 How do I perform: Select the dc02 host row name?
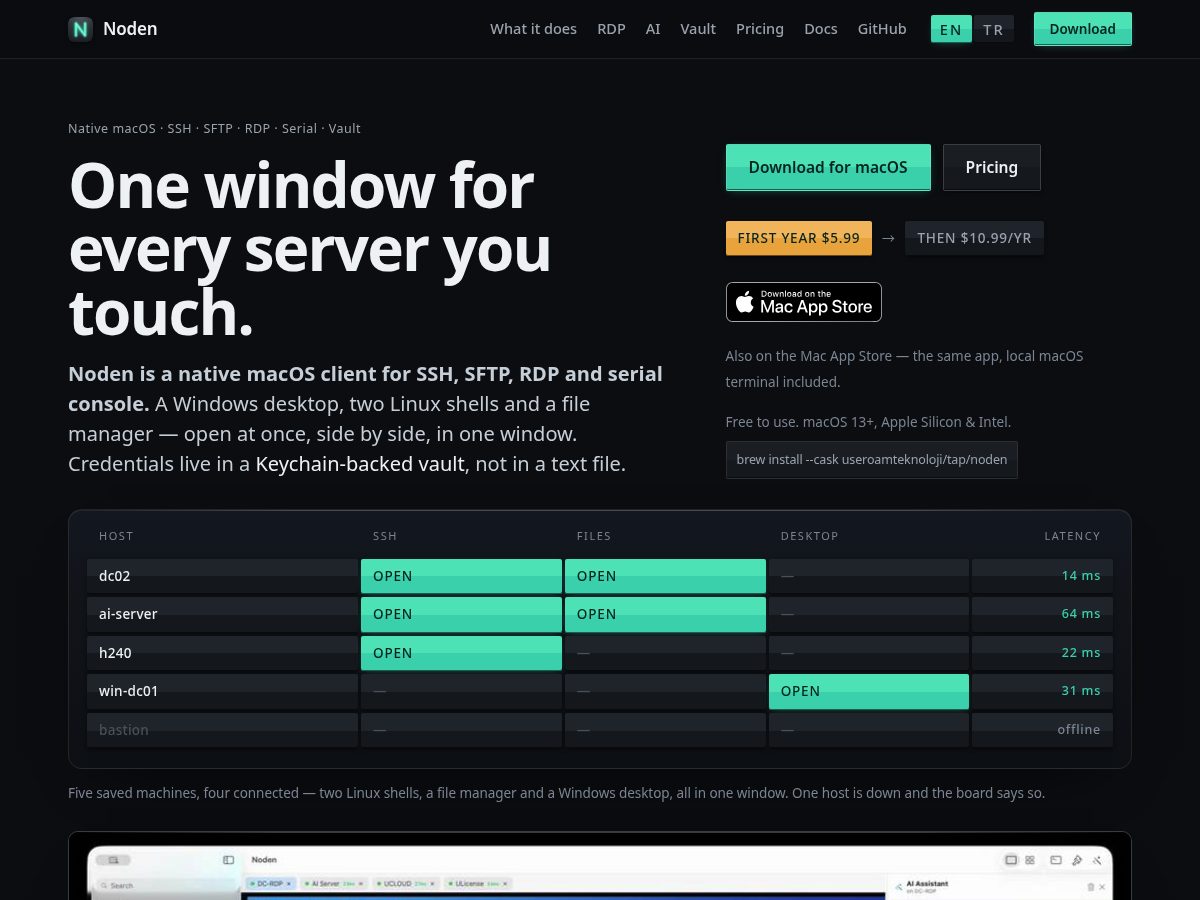(x=115, y=576)
